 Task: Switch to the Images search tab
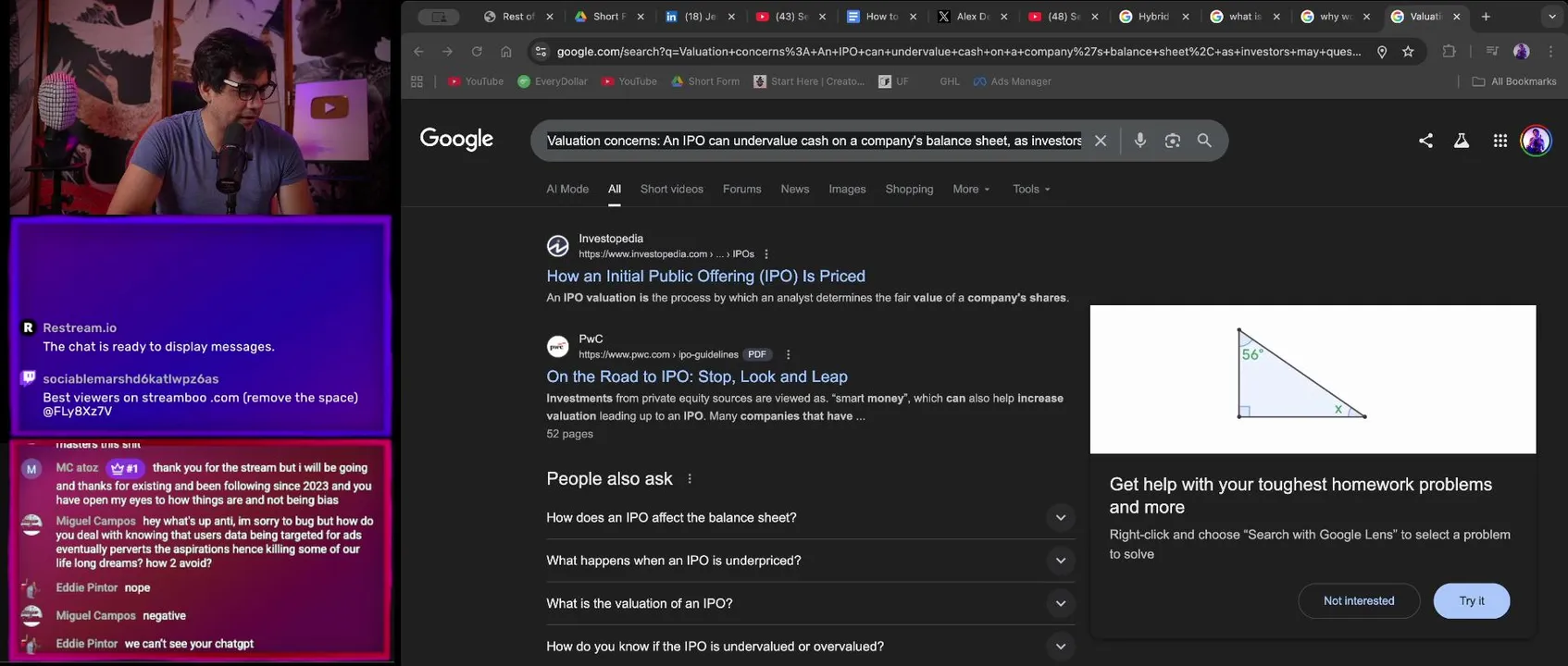coord(847,190)
